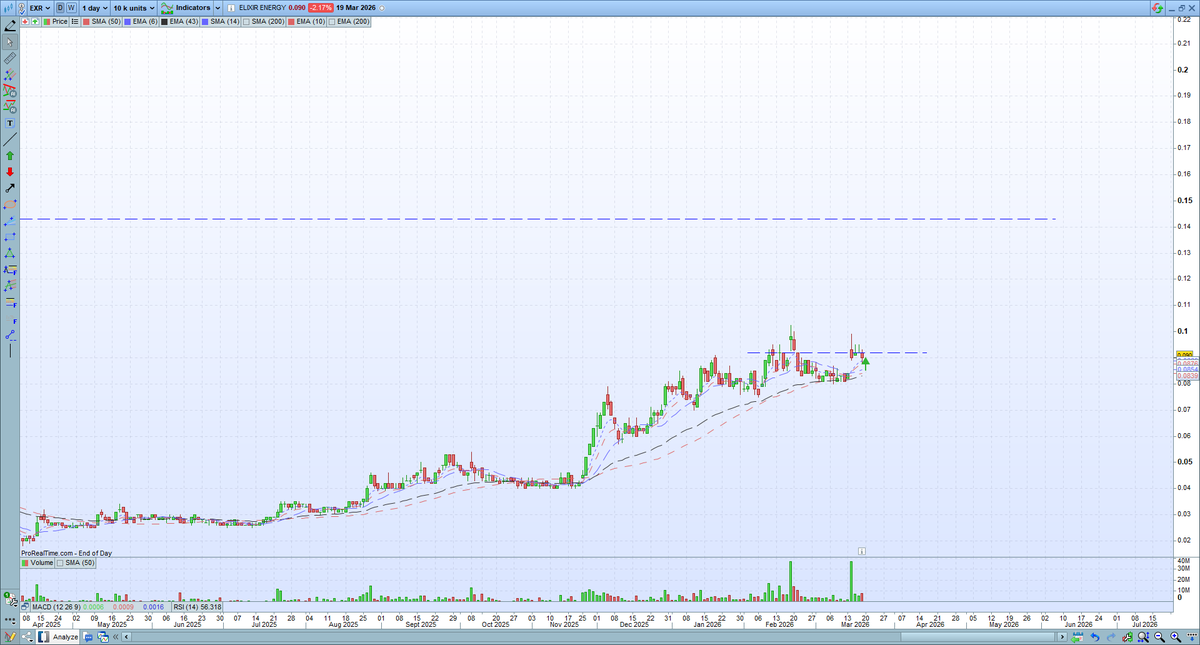Open RSI (14) panel
The image size is (1200, 645).
[197, 607]
